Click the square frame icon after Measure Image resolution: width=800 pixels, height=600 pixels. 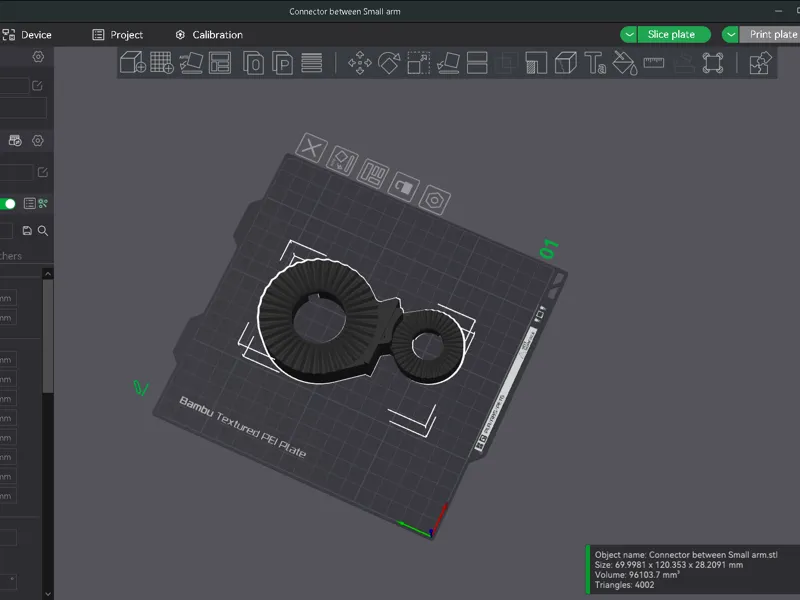[713, 63]
